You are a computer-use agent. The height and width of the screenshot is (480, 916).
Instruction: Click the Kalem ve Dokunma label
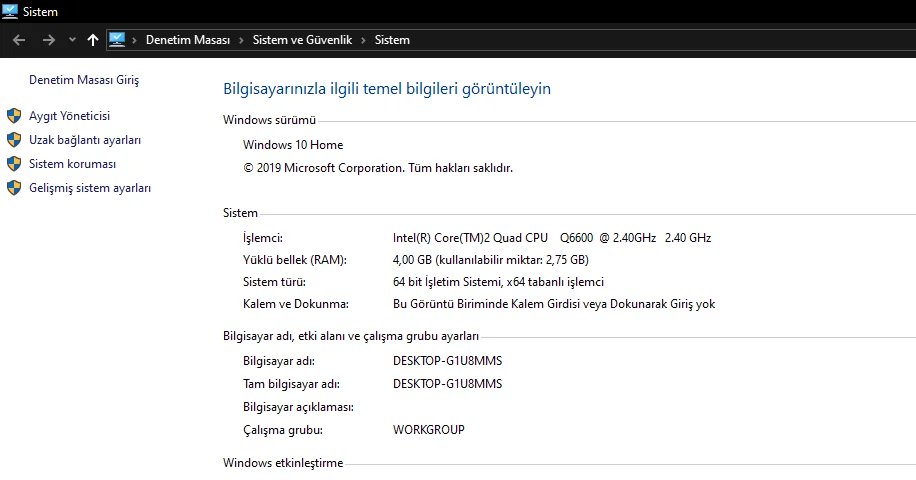296,304
